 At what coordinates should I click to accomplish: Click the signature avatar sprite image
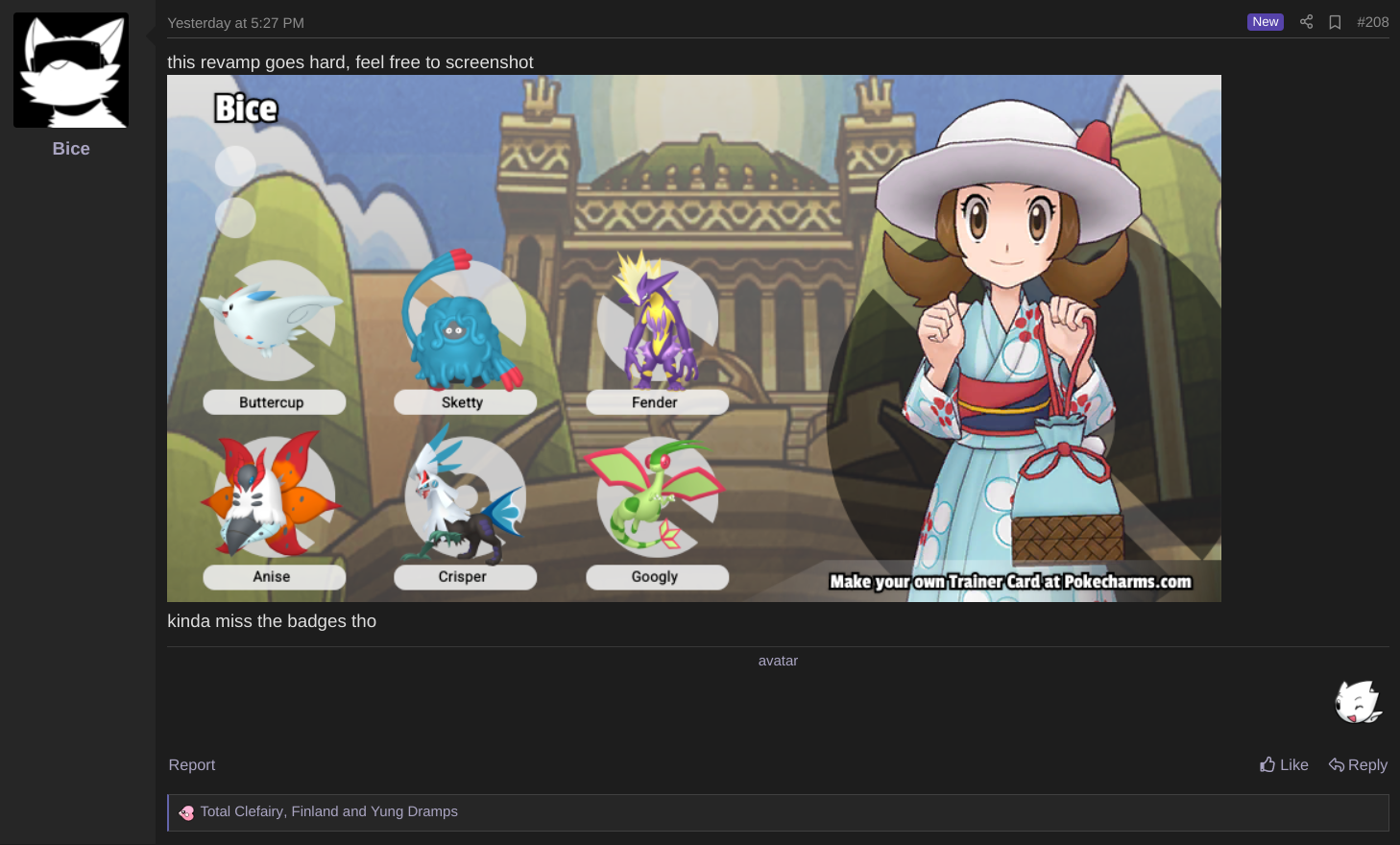point(1359,702)
